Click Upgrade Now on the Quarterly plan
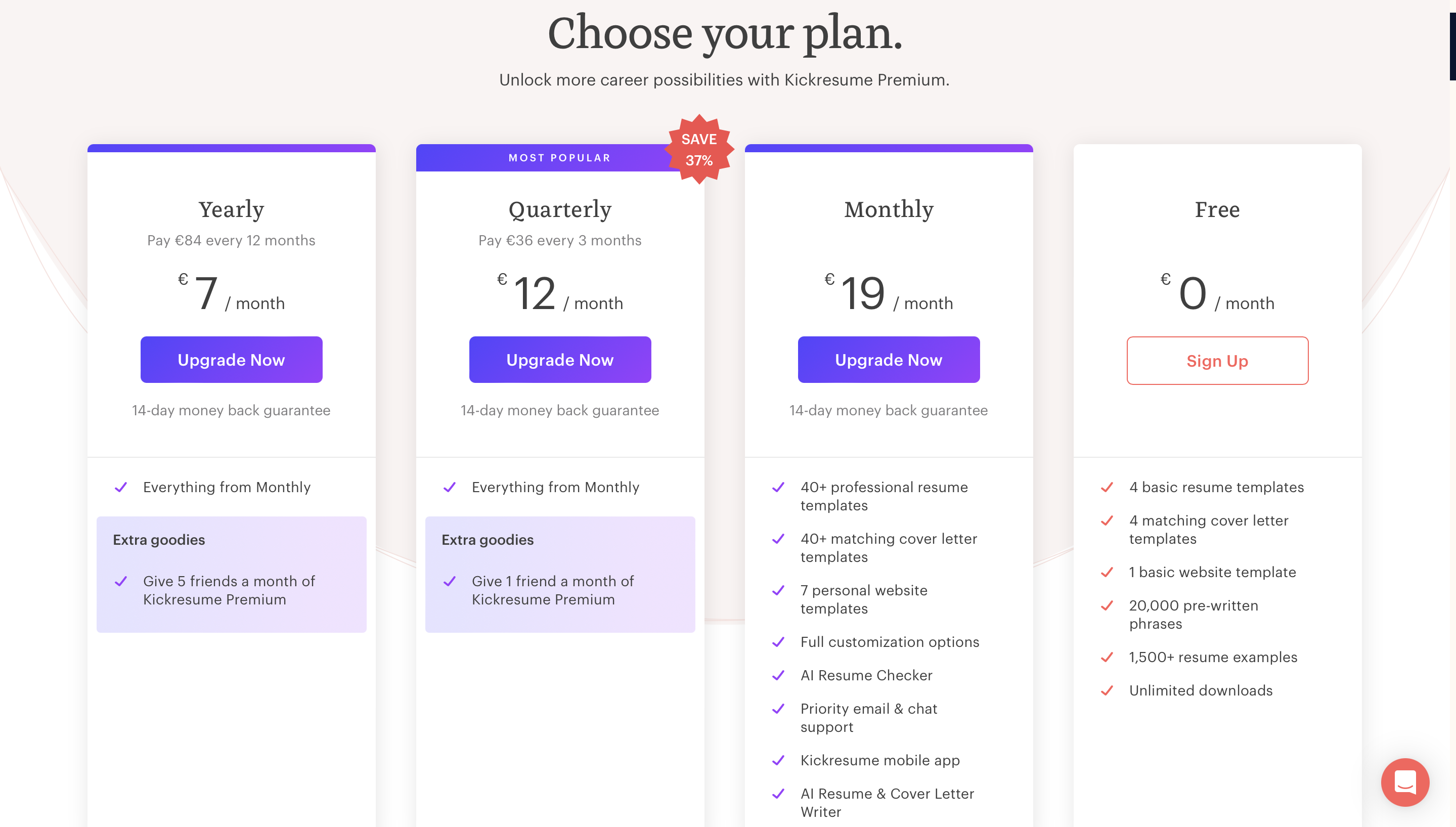Viewport: 1456px width, 827px height. [x=560, y=359]
